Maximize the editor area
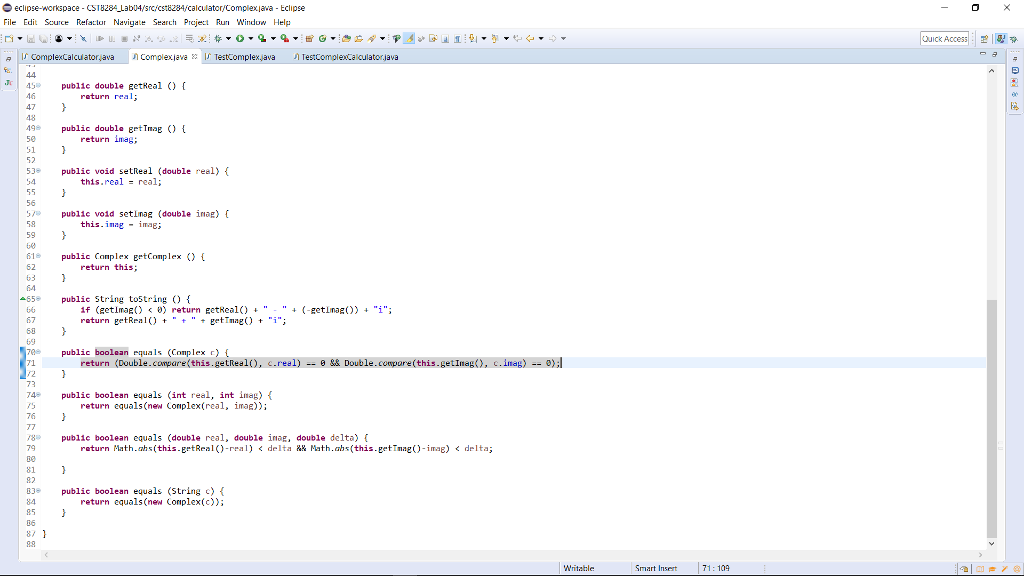Viewport: 1024px width, 576px height. pyautogui.click(x=995, y=54)
